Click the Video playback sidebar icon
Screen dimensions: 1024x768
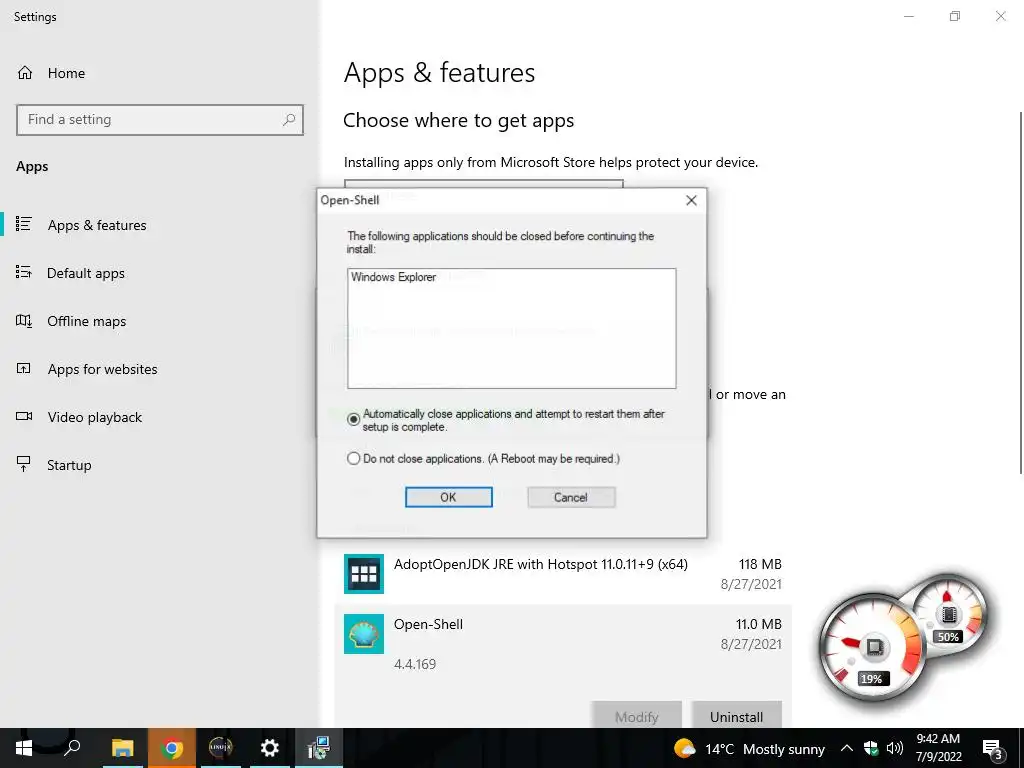[24, 416]
